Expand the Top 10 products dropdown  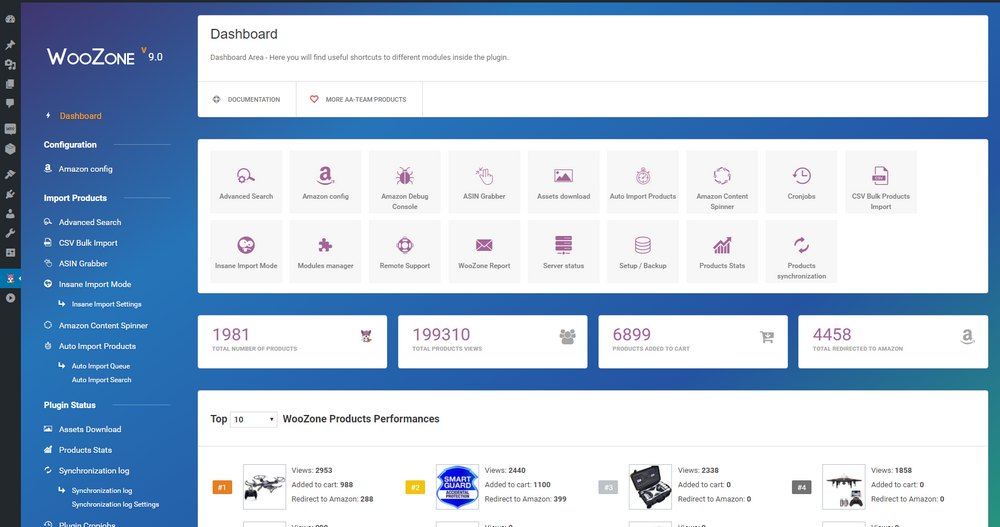tap(253, 419)
